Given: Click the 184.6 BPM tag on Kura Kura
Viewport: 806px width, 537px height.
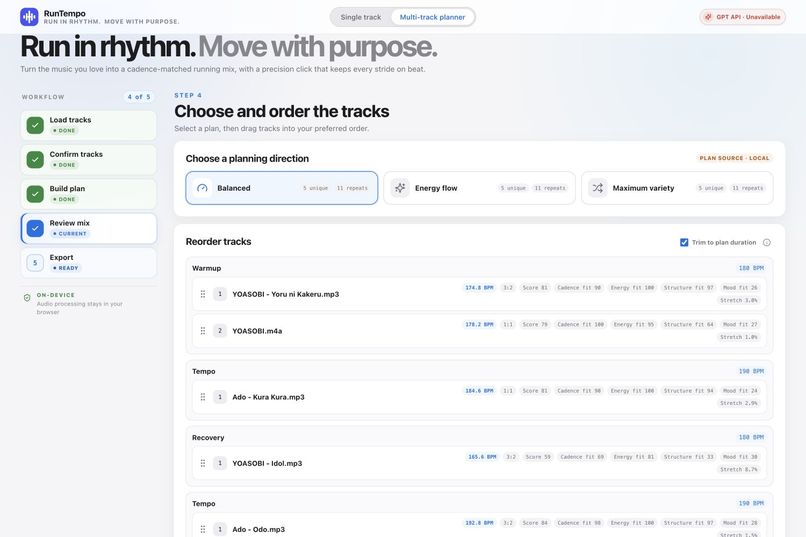Looking at the screenshot, I should [479, 391].
